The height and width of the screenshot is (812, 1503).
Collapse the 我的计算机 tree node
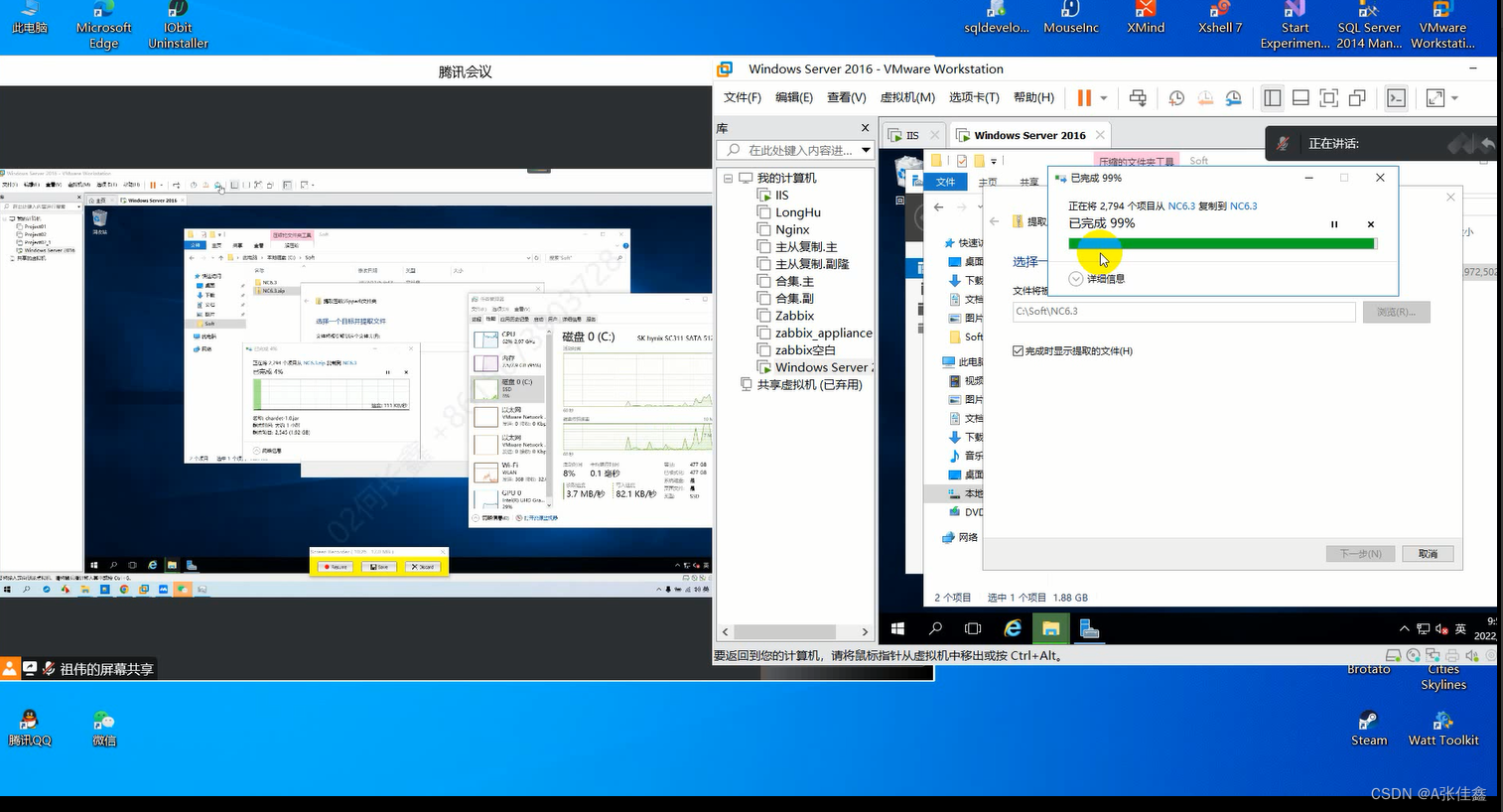[x=728, y=179]
